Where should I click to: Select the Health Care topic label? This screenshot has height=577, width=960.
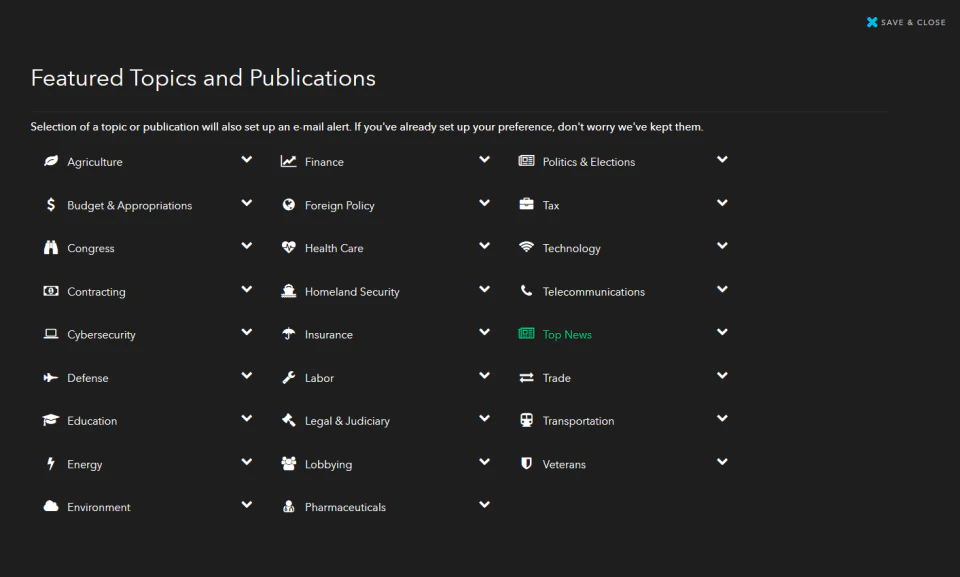tap(334, 248)
